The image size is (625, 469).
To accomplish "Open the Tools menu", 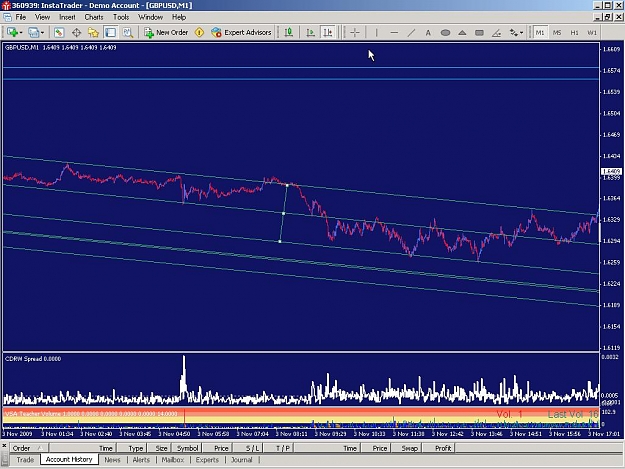I will point(121,17).
